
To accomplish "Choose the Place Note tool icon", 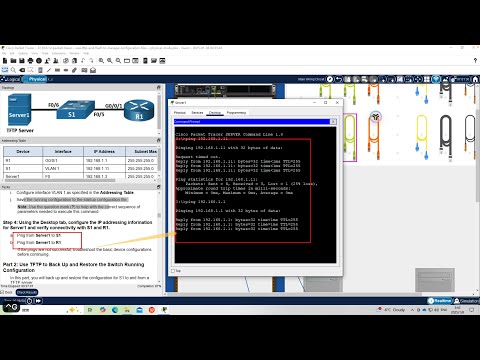I will (x=40, y=70).
